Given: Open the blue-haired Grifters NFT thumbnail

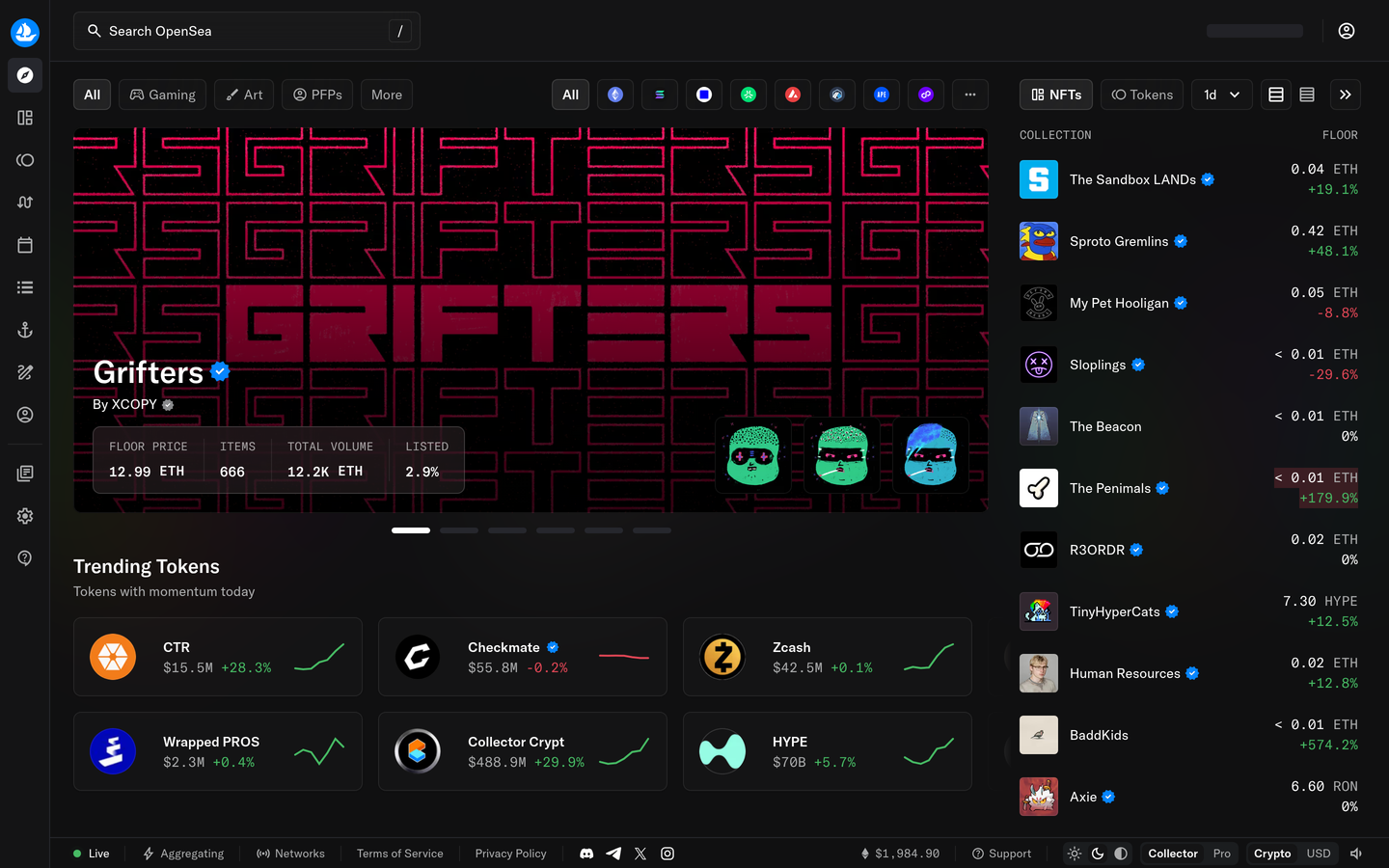Looking at the screenshot, I should point(931,455).
